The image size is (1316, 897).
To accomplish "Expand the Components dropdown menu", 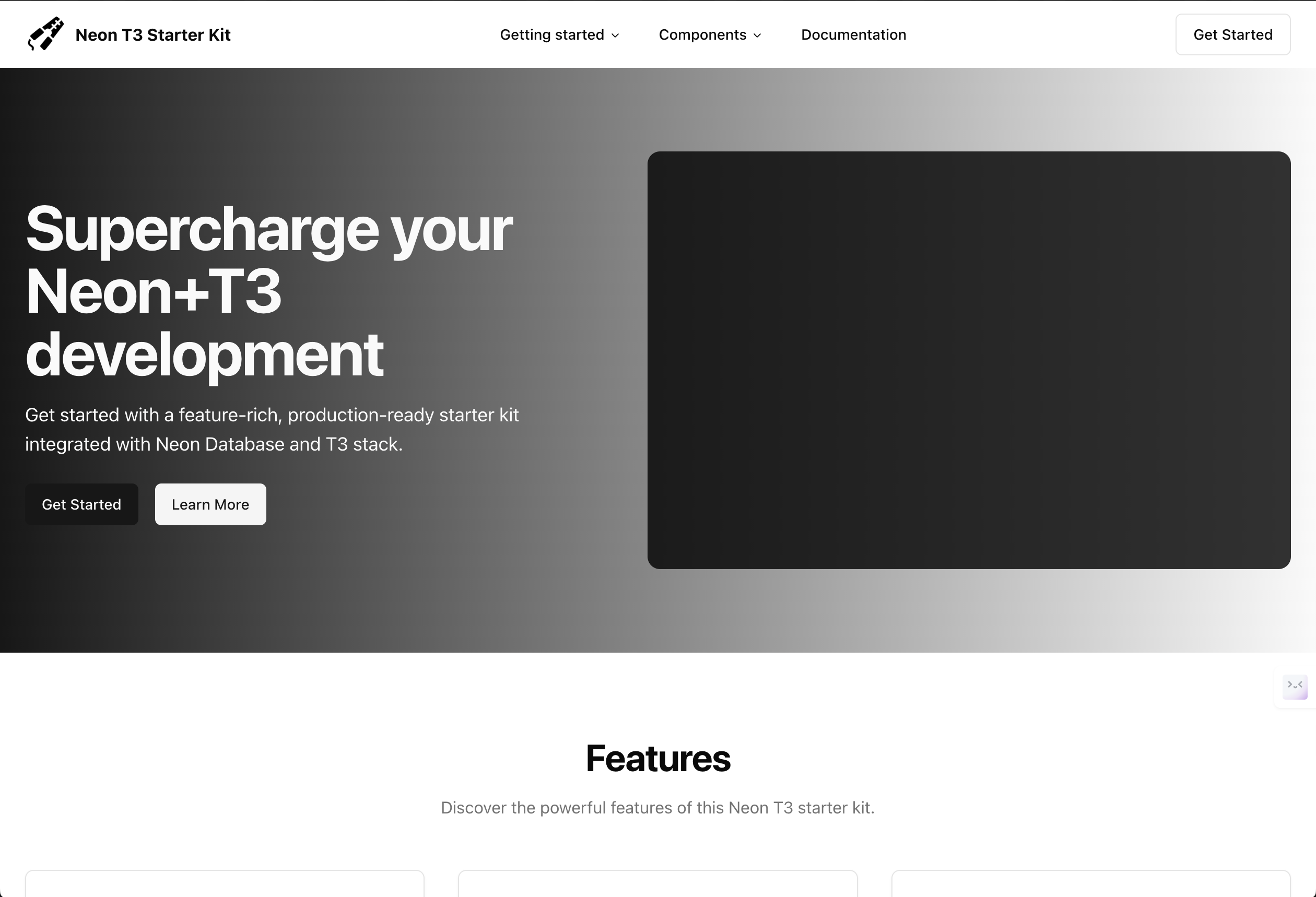I will [710, 34].
